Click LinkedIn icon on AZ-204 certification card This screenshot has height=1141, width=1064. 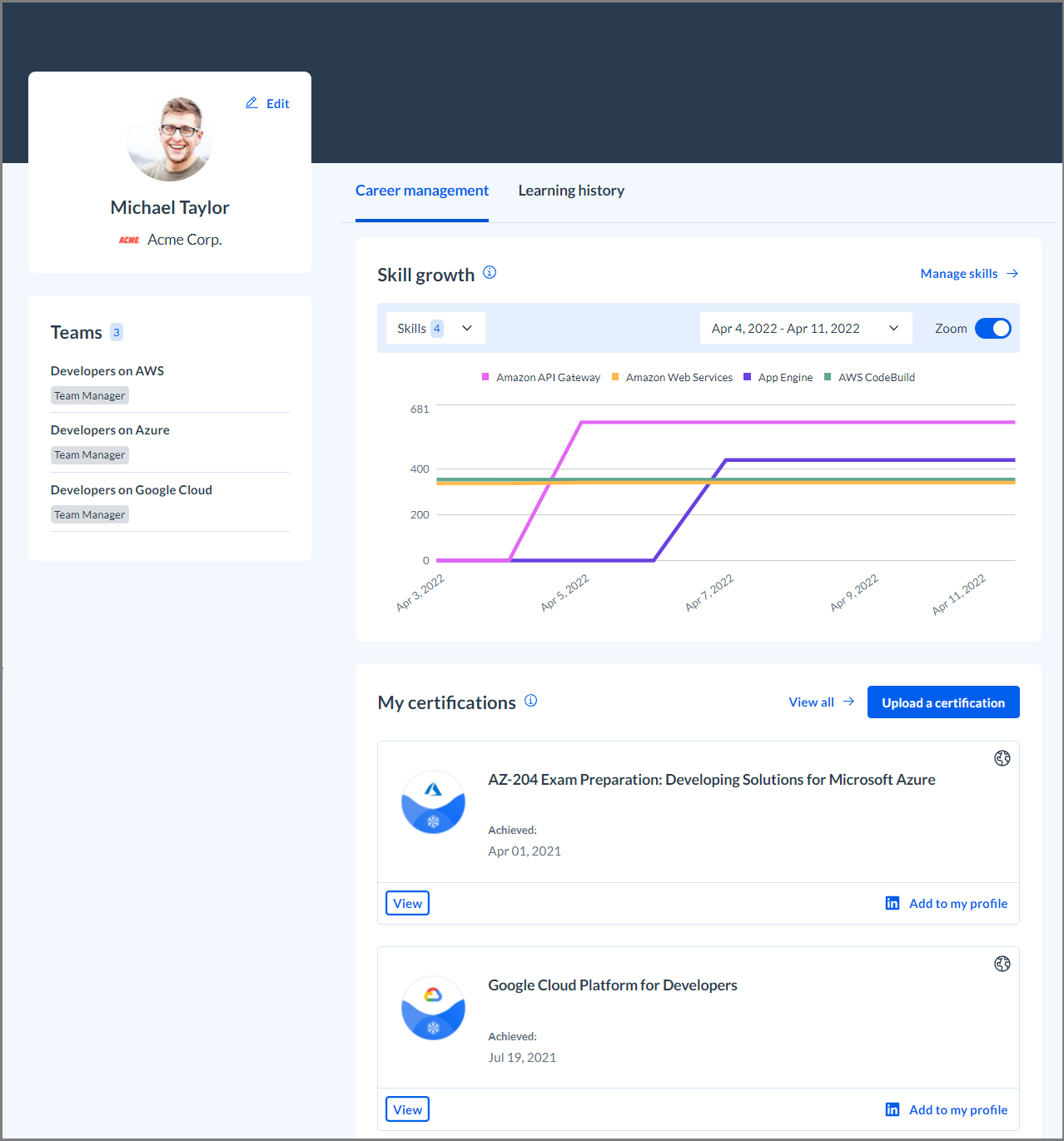pyautogui.click(x=892, y=903)
